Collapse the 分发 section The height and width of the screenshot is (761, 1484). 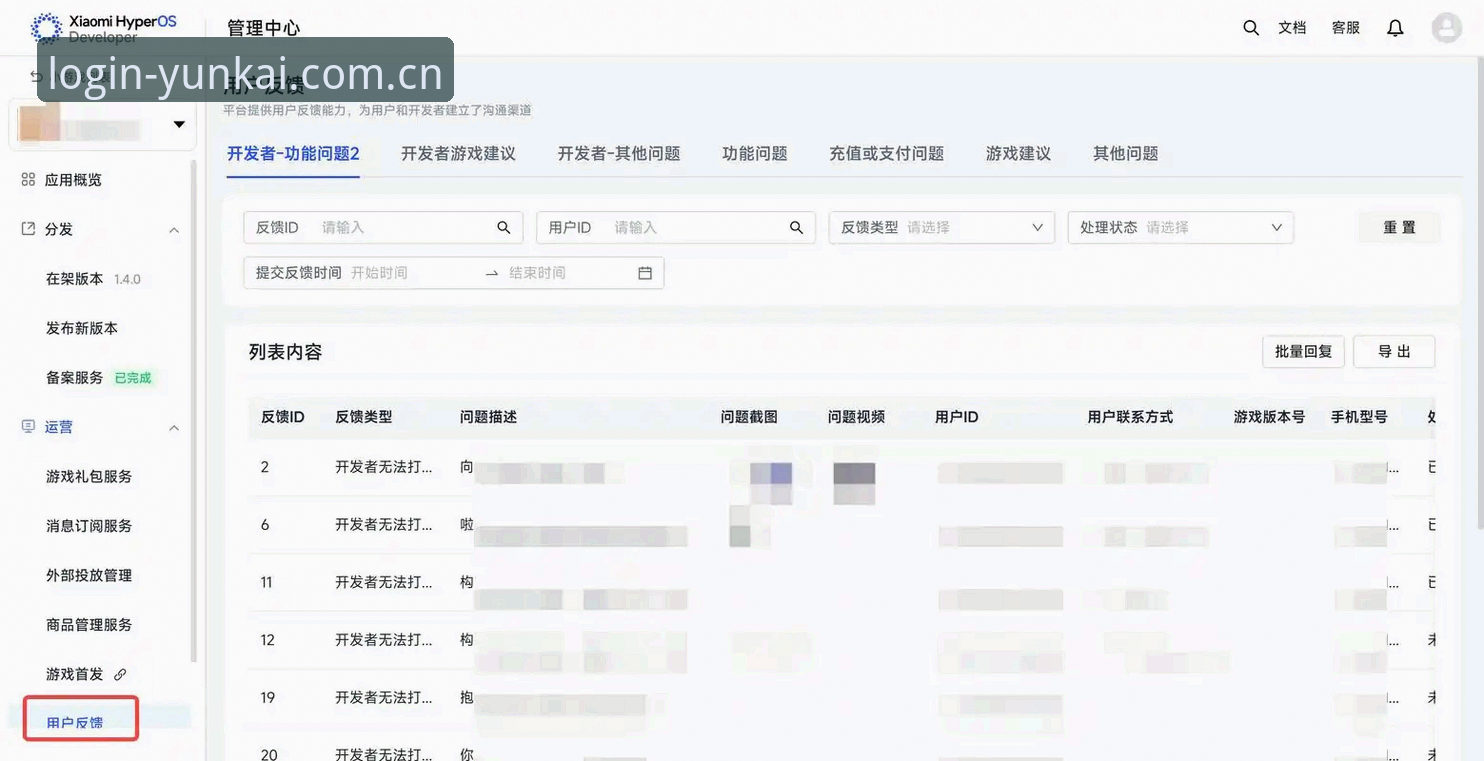point(174,230)
